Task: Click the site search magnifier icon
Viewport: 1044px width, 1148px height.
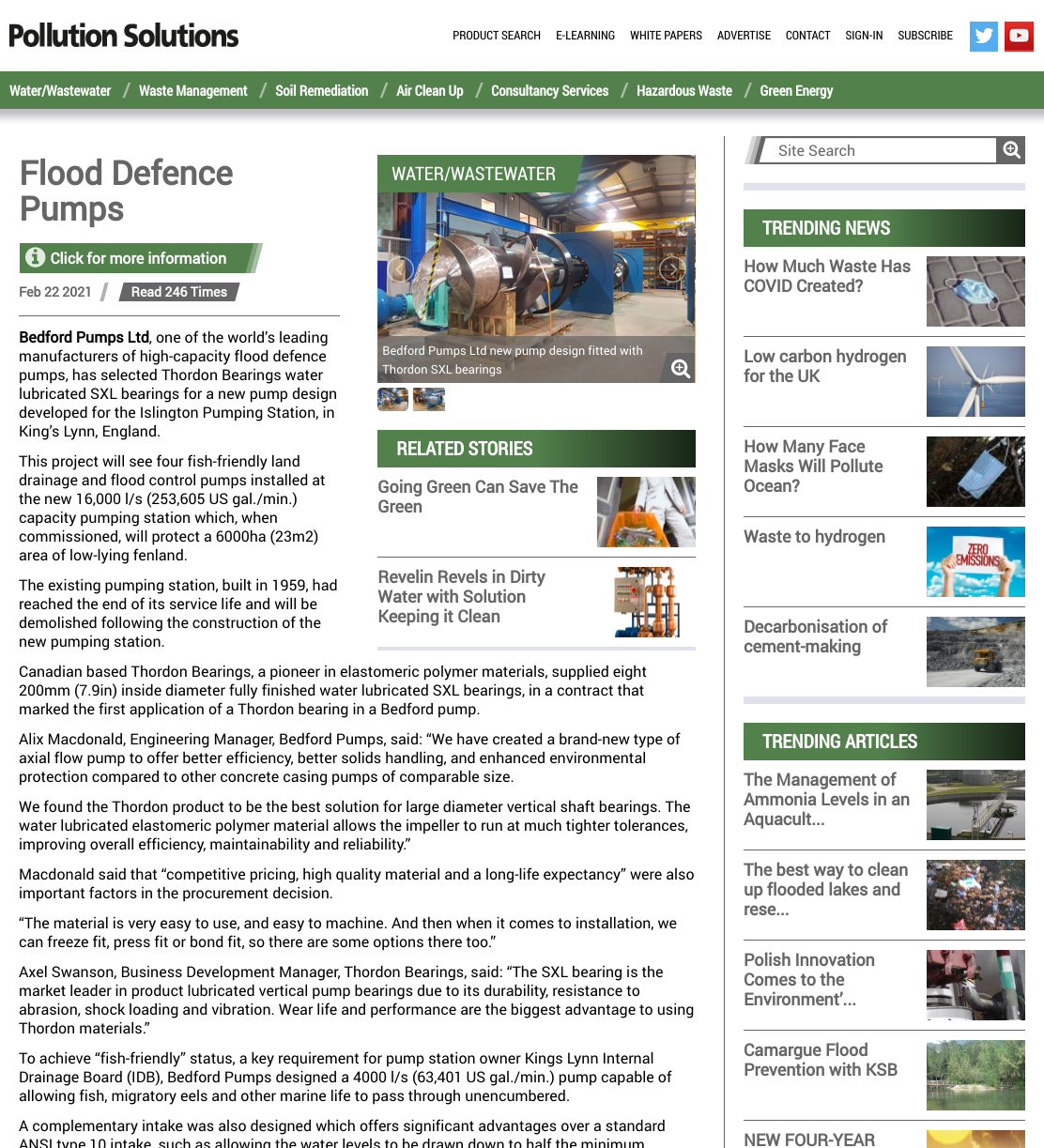Action: 1011,150
